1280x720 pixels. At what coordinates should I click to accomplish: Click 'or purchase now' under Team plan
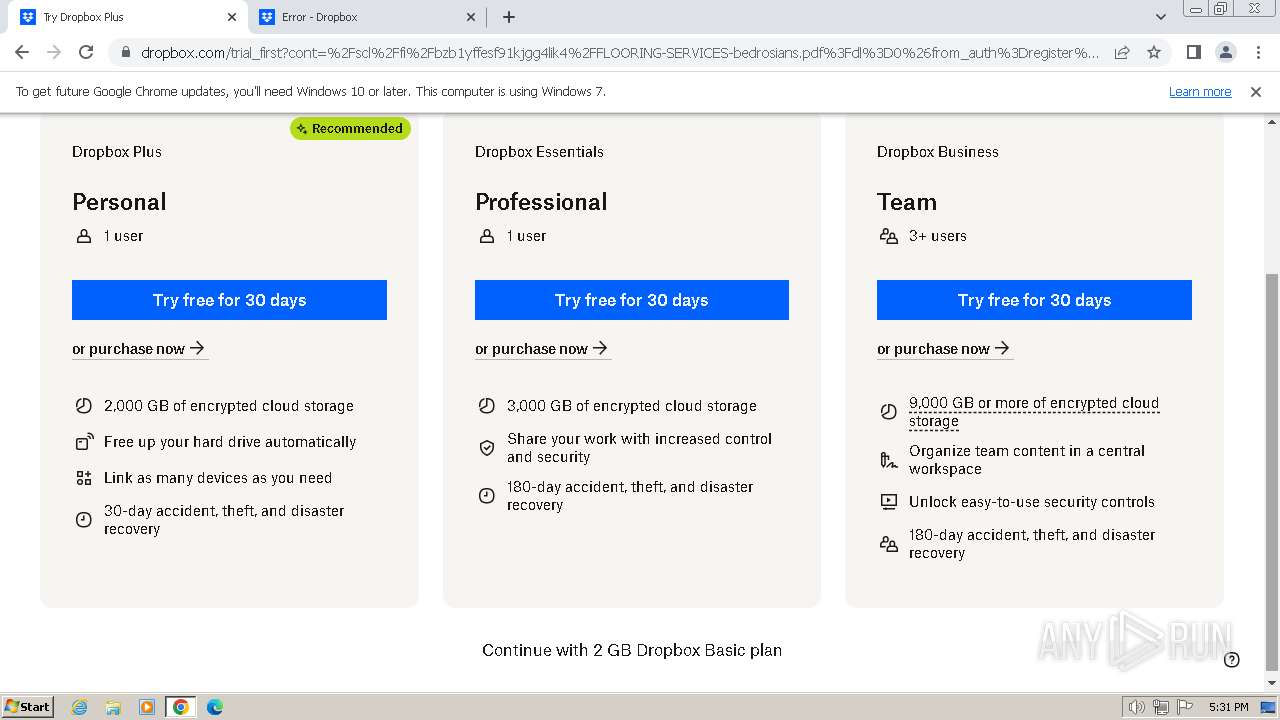click(944, 349)
